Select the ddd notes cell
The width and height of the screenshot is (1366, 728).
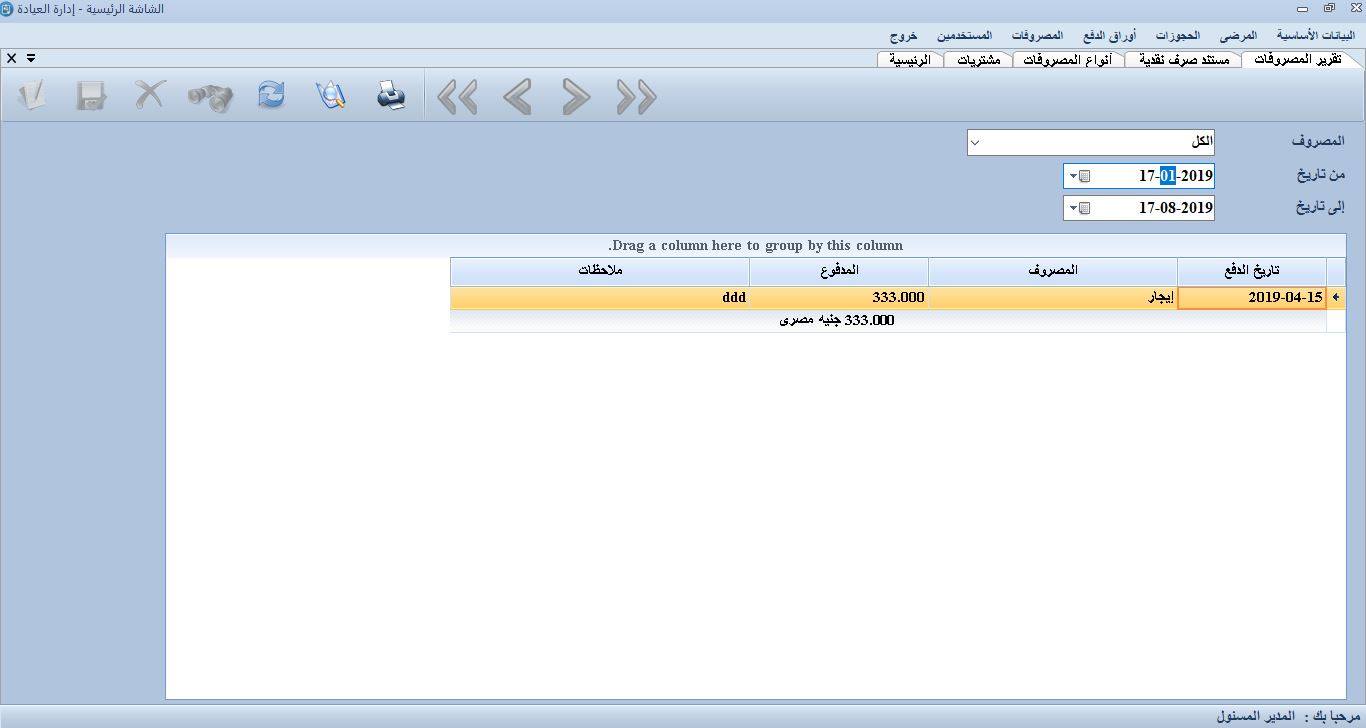click(600, 297)
